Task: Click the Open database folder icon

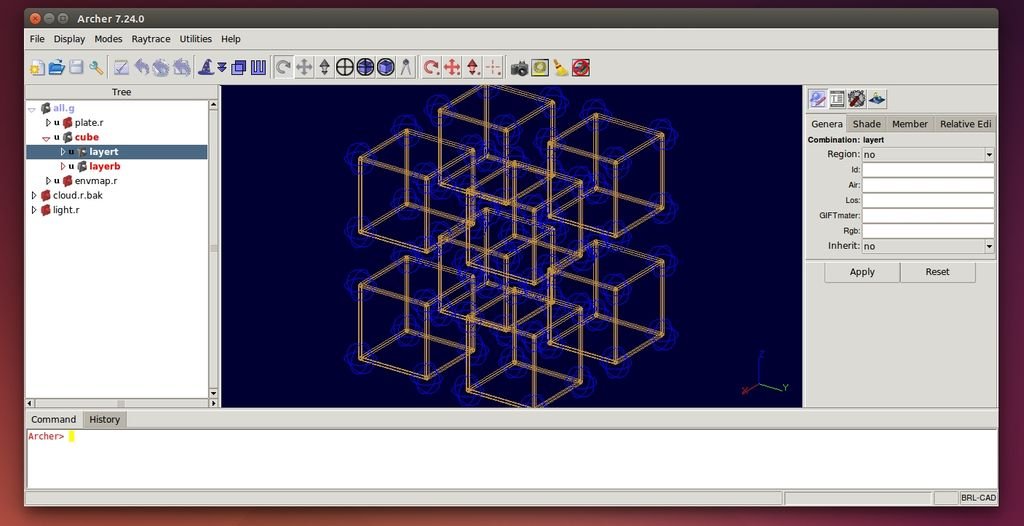Action: [57, 67]
